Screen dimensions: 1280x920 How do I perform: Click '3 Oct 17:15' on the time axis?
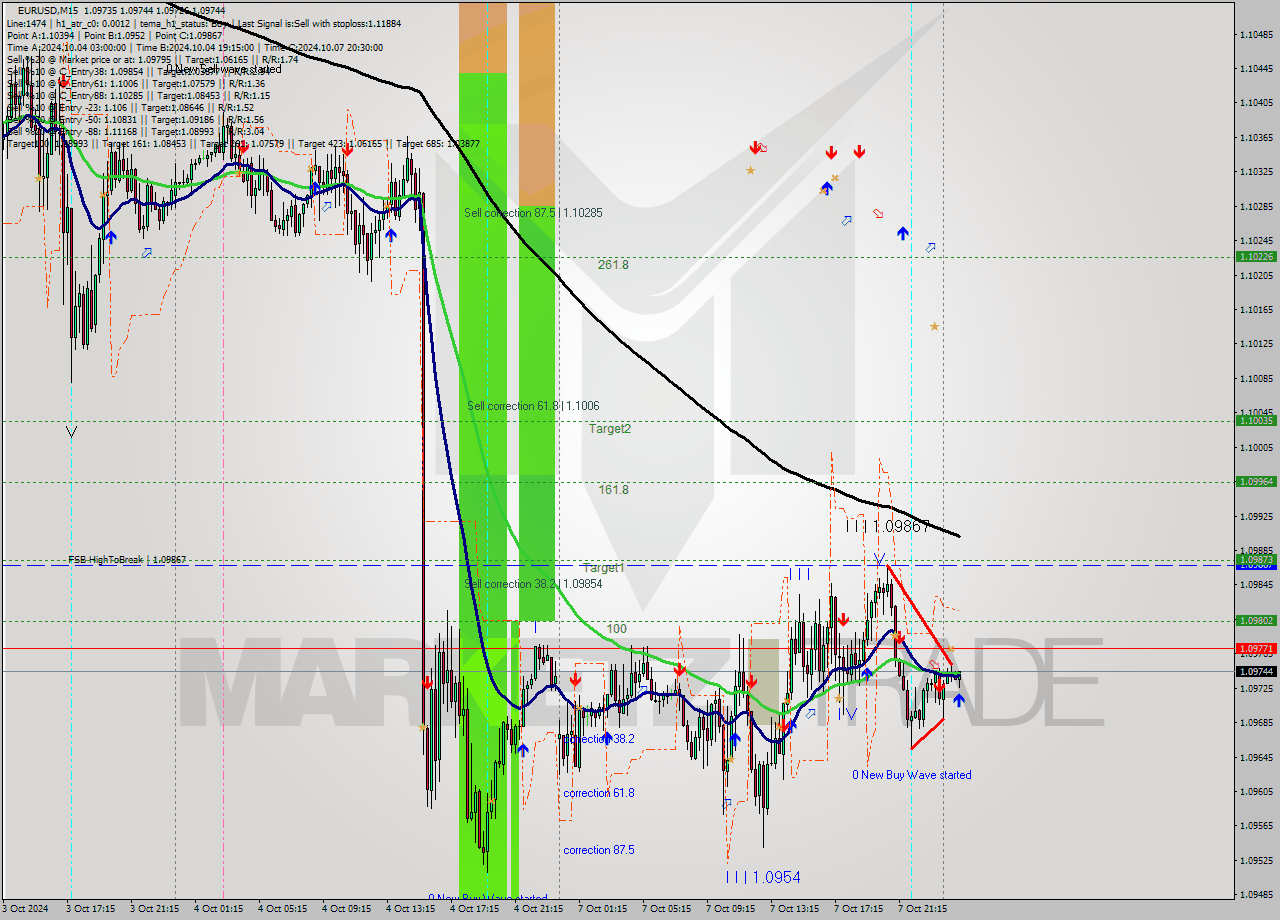click(89, 909)
